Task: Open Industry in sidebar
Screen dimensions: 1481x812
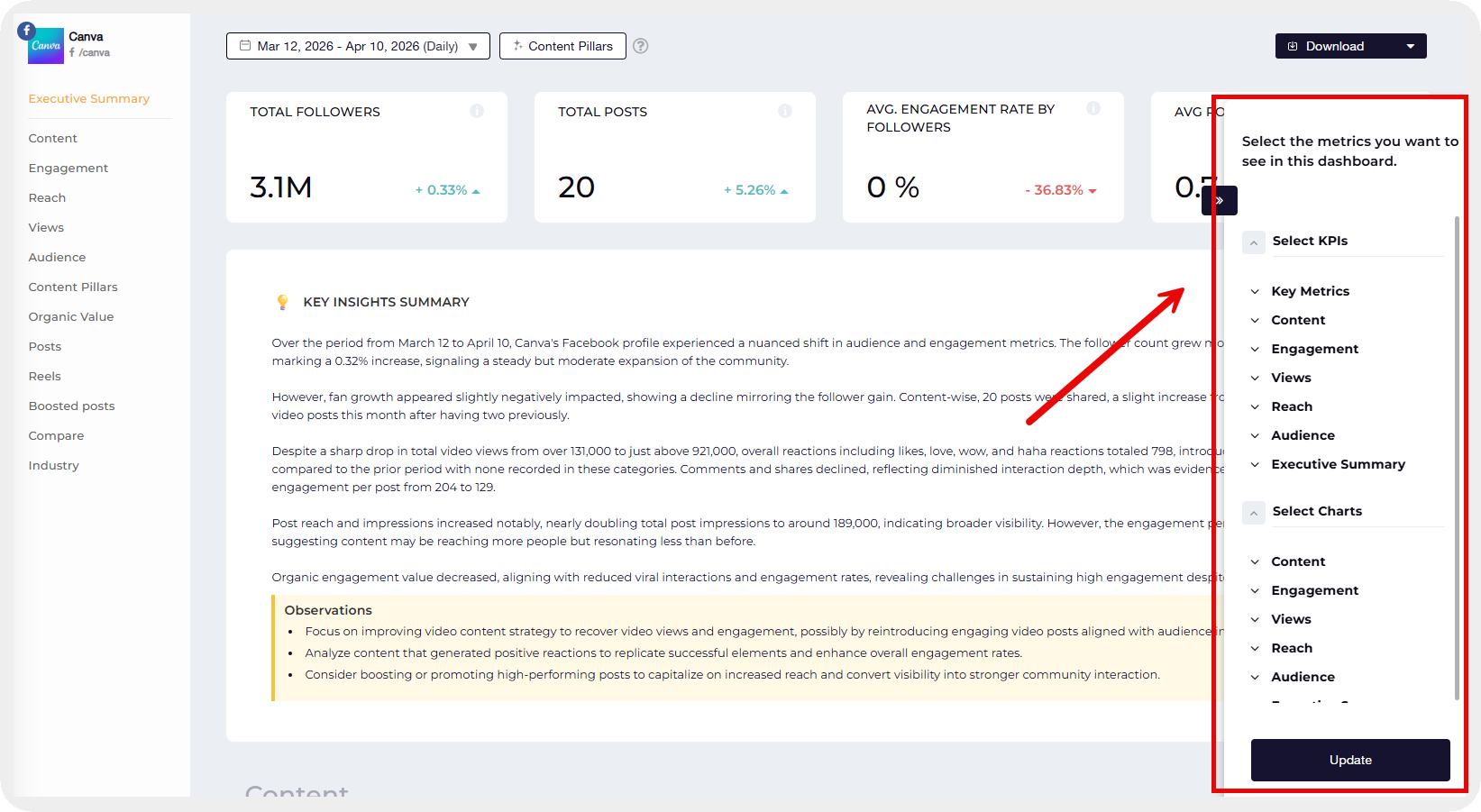Action: coord(54,465)
